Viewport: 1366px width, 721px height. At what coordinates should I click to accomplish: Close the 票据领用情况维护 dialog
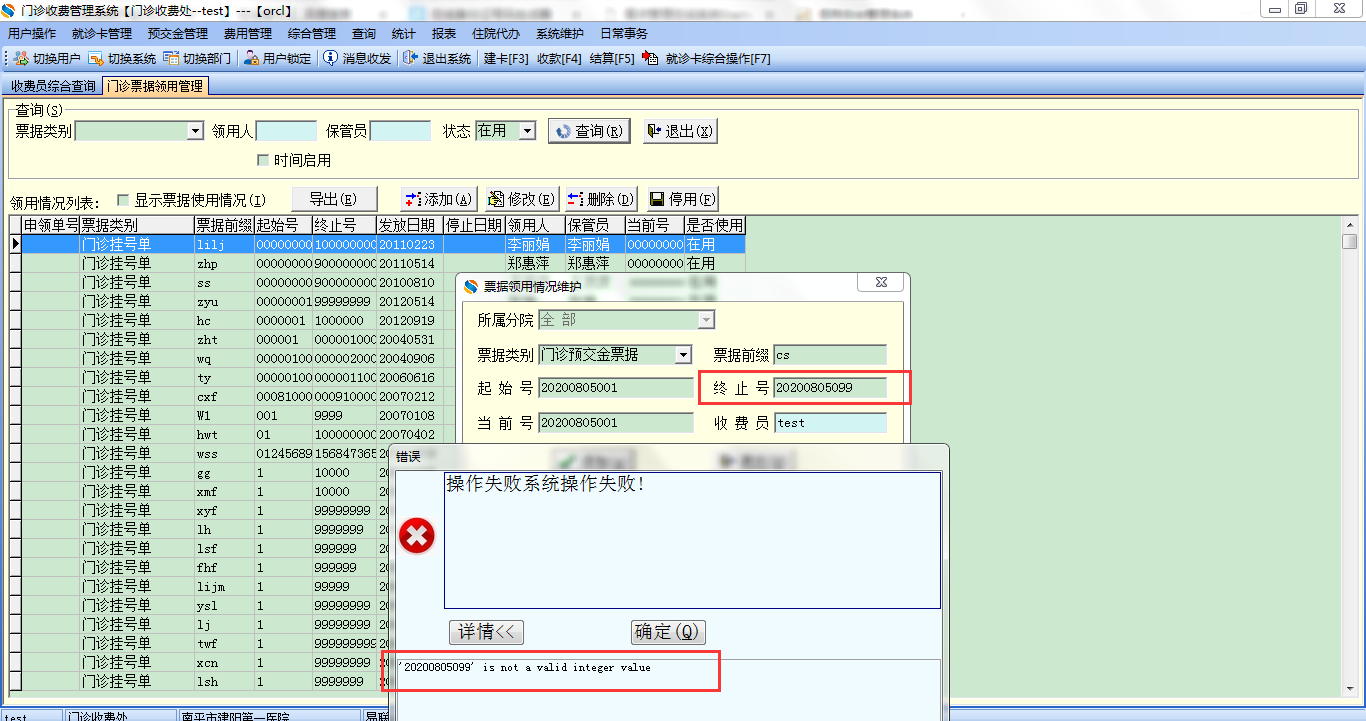pos(881,284)
